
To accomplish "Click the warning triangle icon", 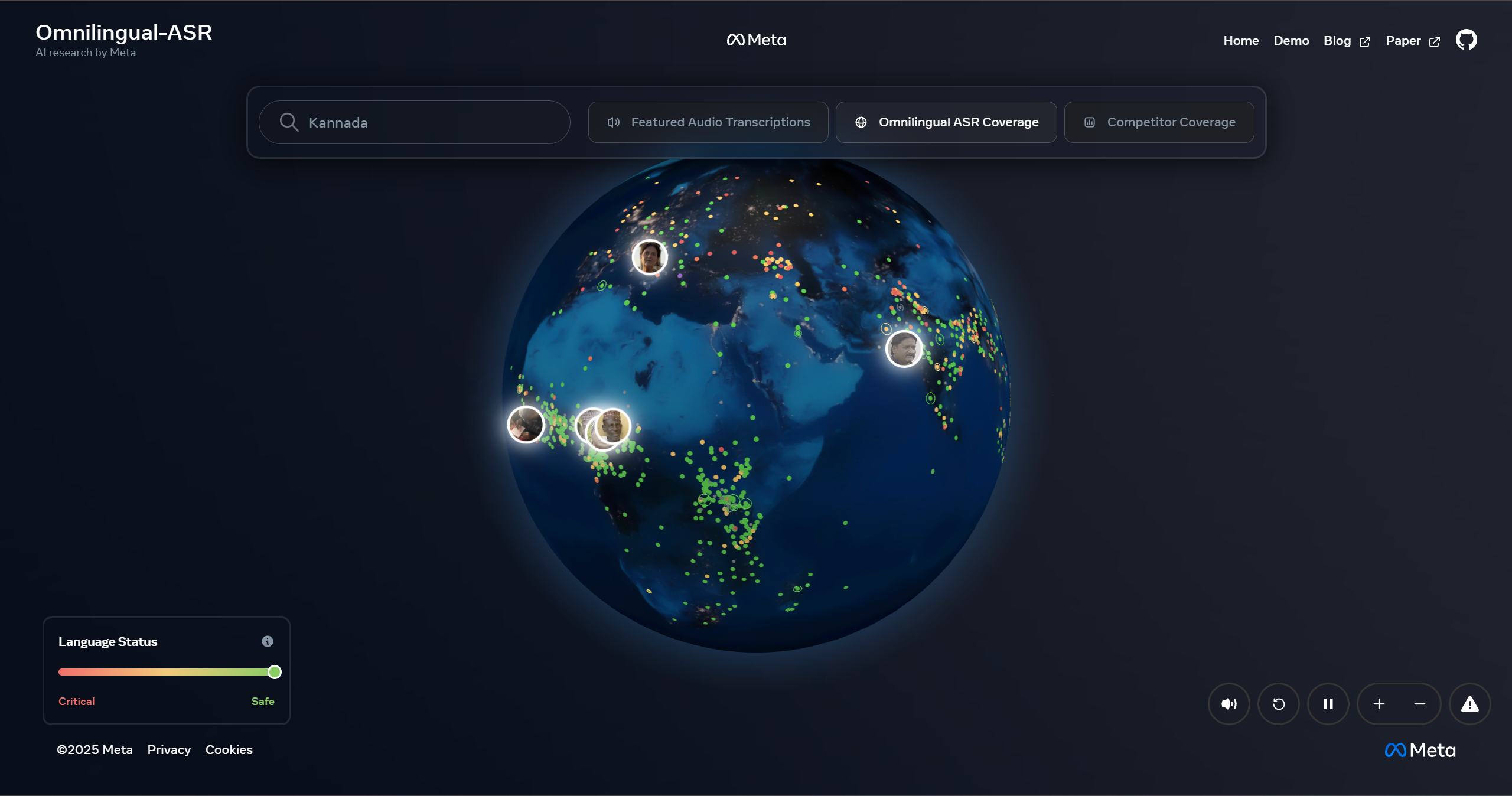I will [1469, 703].
